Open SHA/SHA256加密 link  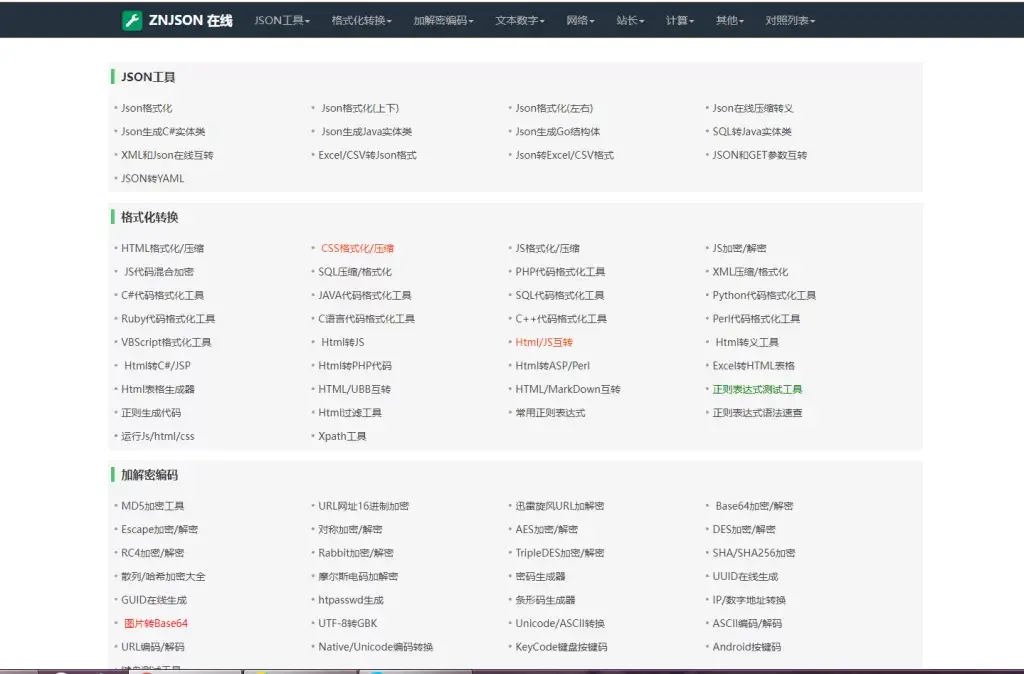tap(754, 553)
